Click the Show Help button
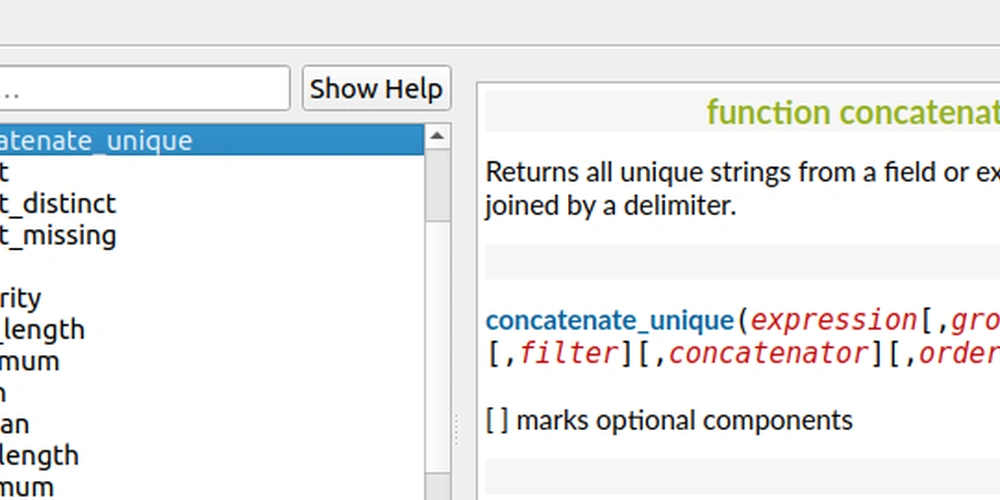The width and height of the screenshot is (1000, 500). [x=376, y=89]
